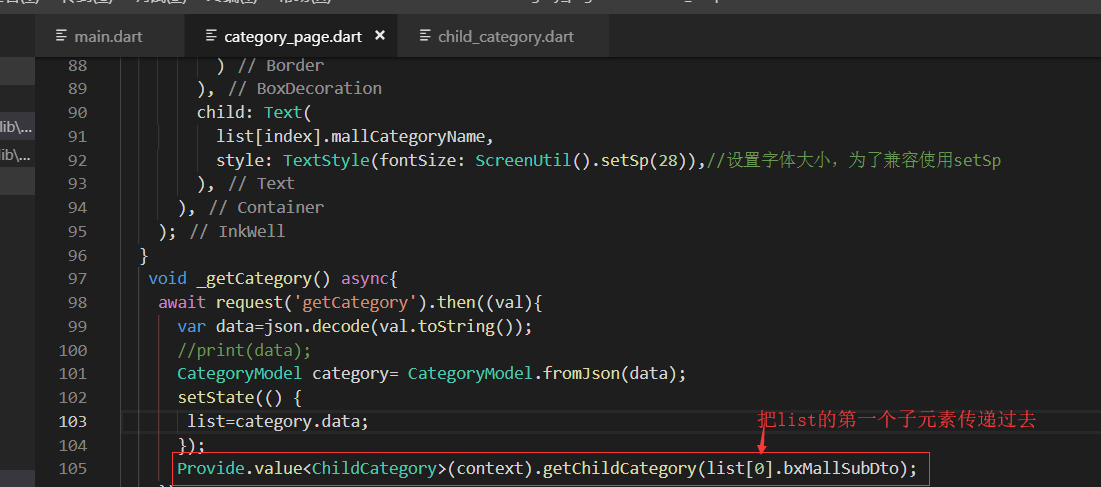The image size is (1101, 487).
Task: Switch to the main.dart tab
Action: point(110,36)
